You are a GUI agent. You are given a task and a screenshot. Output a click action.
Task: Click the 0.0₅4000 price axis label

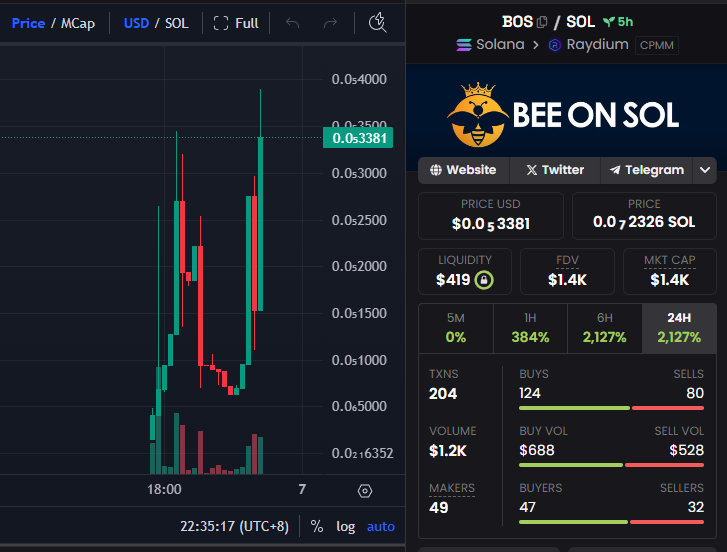click(359, 79)
